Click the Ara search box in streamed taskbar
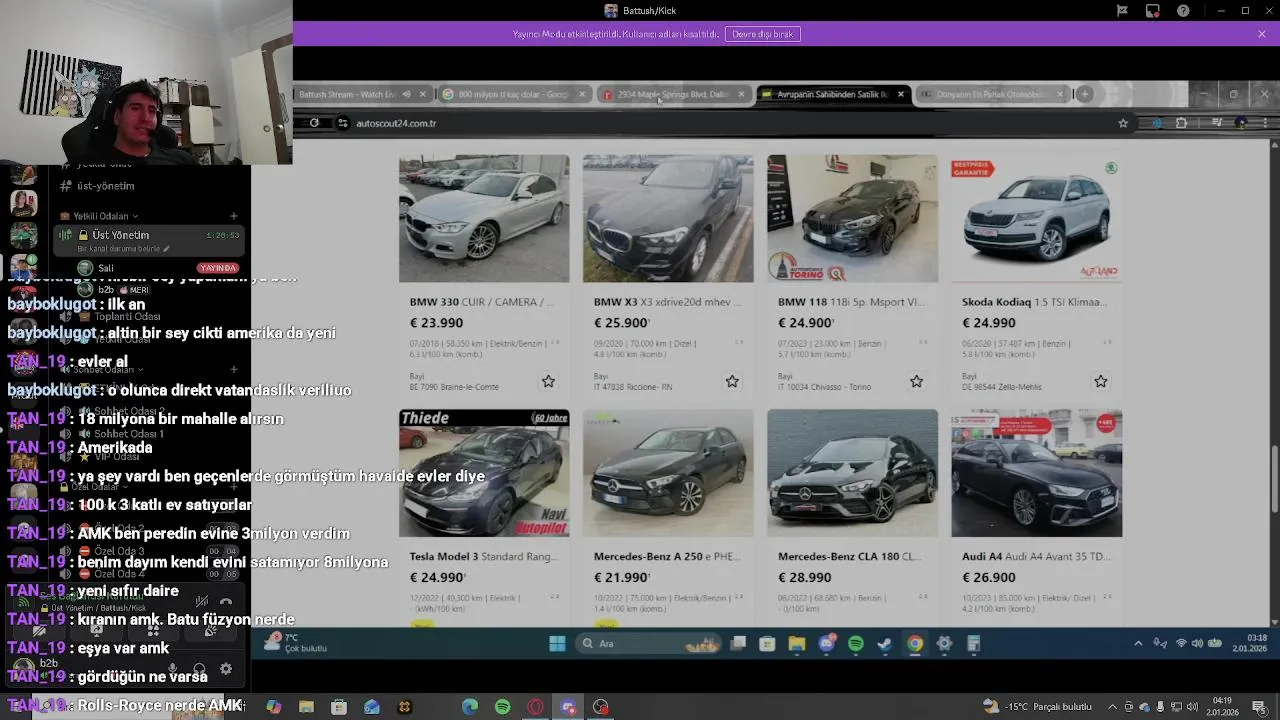Viewport: 1280px width, 720px height. tap(649, 644)
